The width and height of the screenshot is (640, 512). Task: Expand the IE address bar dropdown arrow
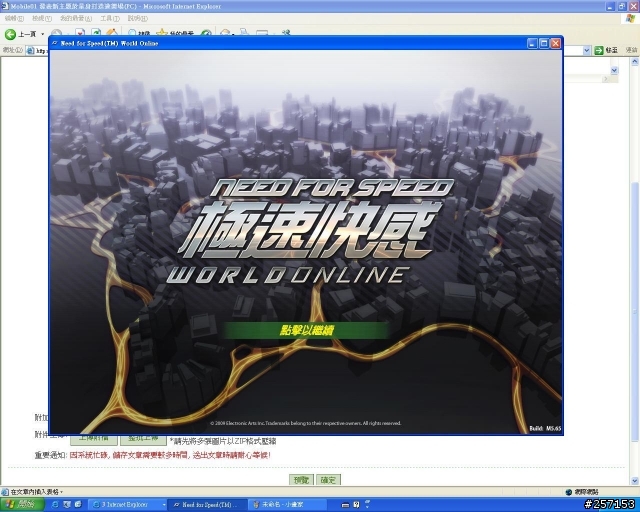coord(587,50)
